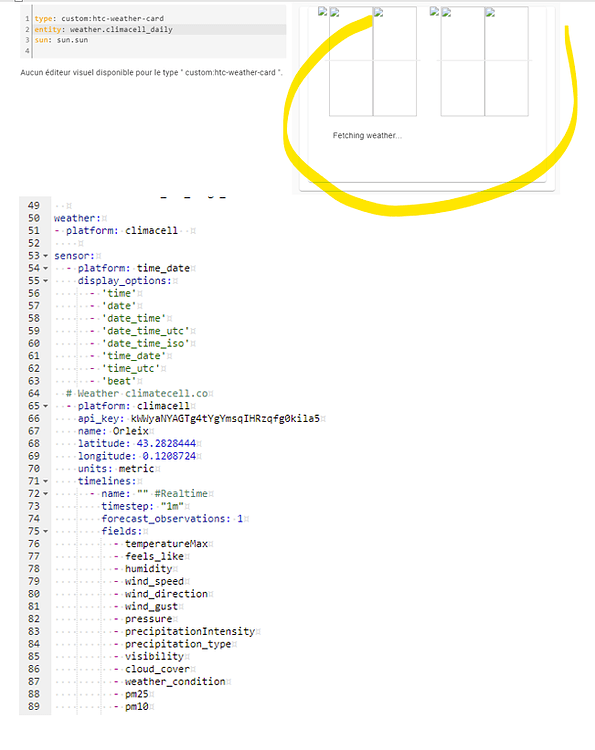
Task: Click the '#Realtime' comment on line 72
Action: pos(181,494)
